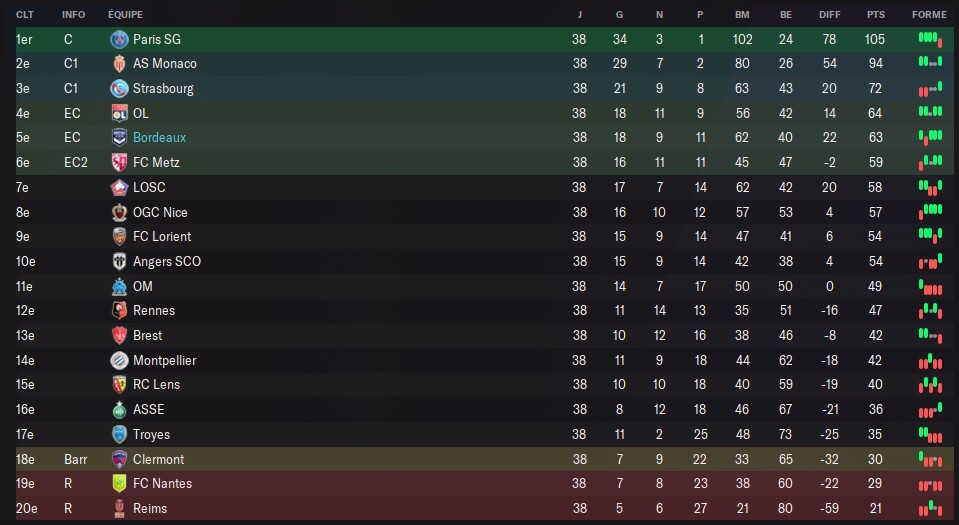Image resolution: width=959 pixels, height=525 pixels.
Task: Click the CLT column header
Action: click(24, 15)
